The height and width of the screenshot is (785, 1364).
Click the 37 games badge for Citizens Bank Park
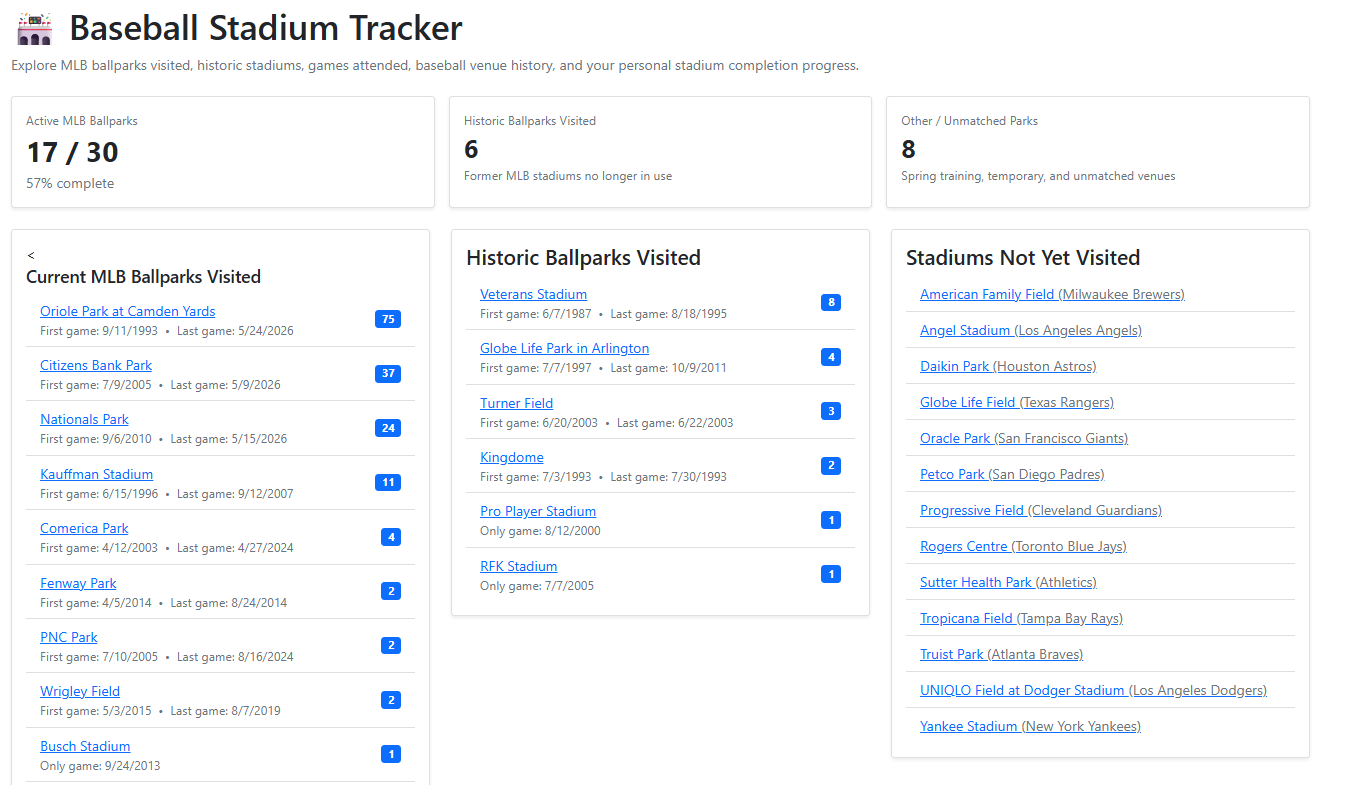[388, 373]
